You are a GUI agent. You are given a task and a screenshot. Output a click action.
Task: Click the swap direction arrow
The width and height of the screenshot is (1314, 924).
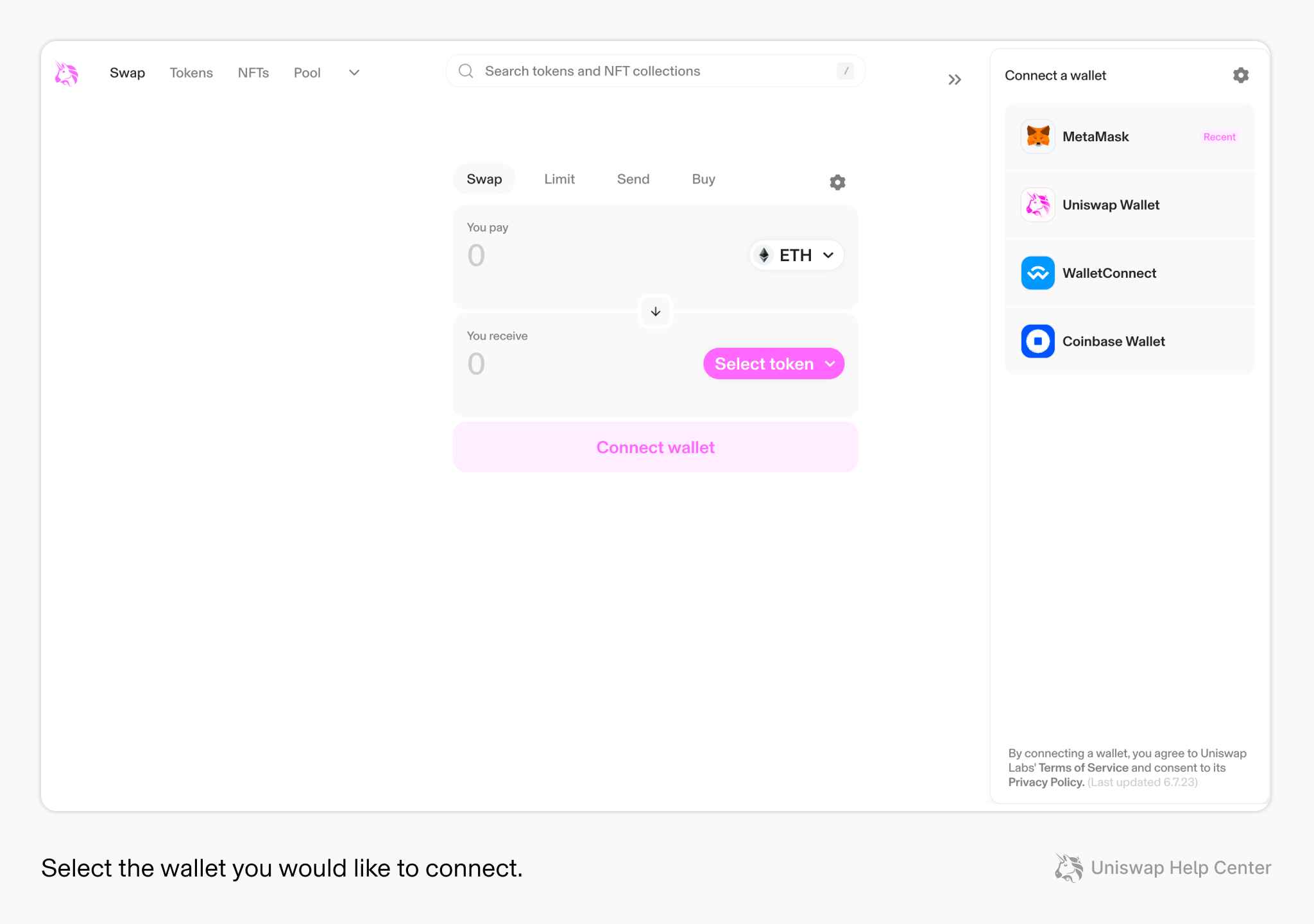click(x=655, y=312)
